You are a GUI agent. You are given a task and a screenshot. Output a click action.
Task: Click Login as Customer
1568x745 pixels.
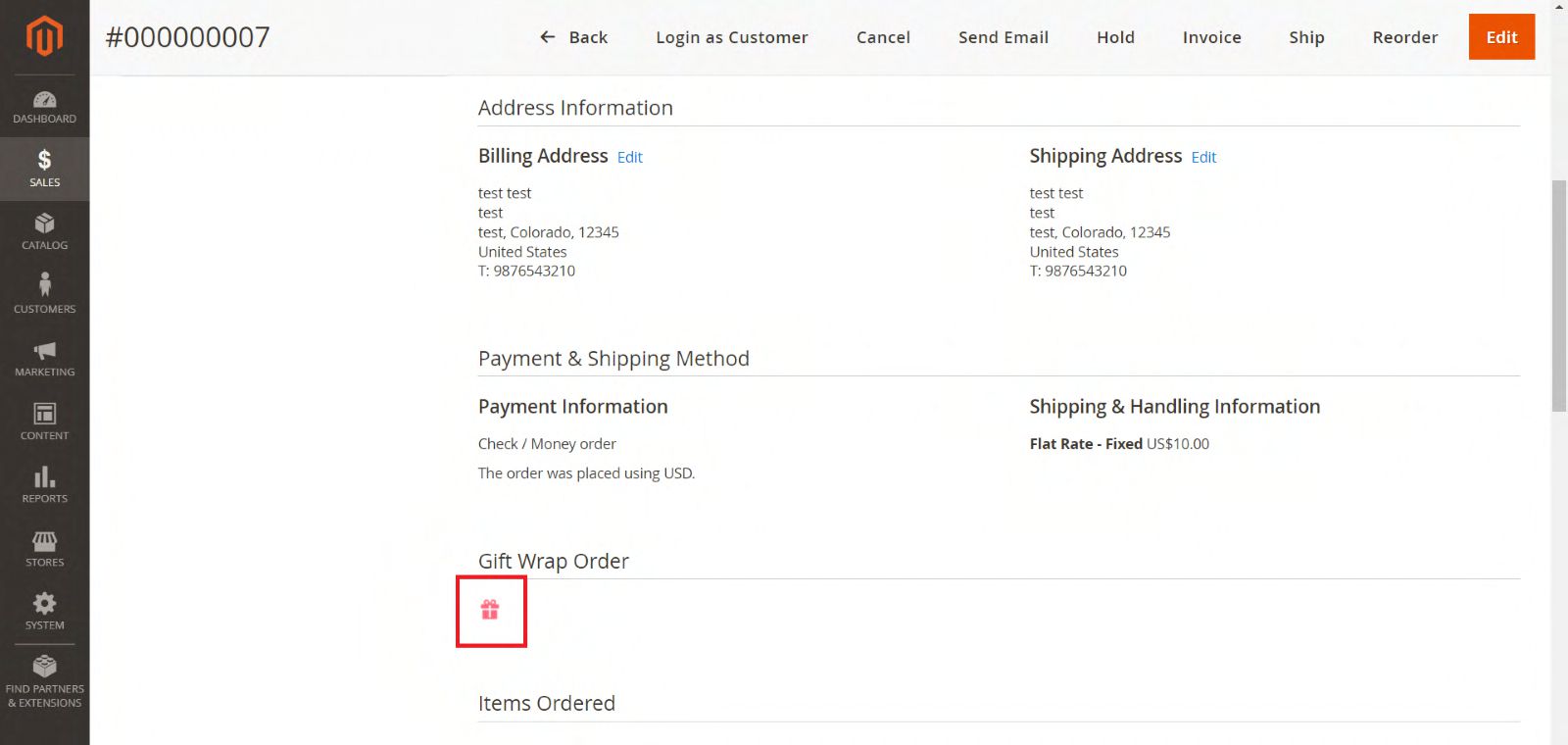[x=731, y=37]
